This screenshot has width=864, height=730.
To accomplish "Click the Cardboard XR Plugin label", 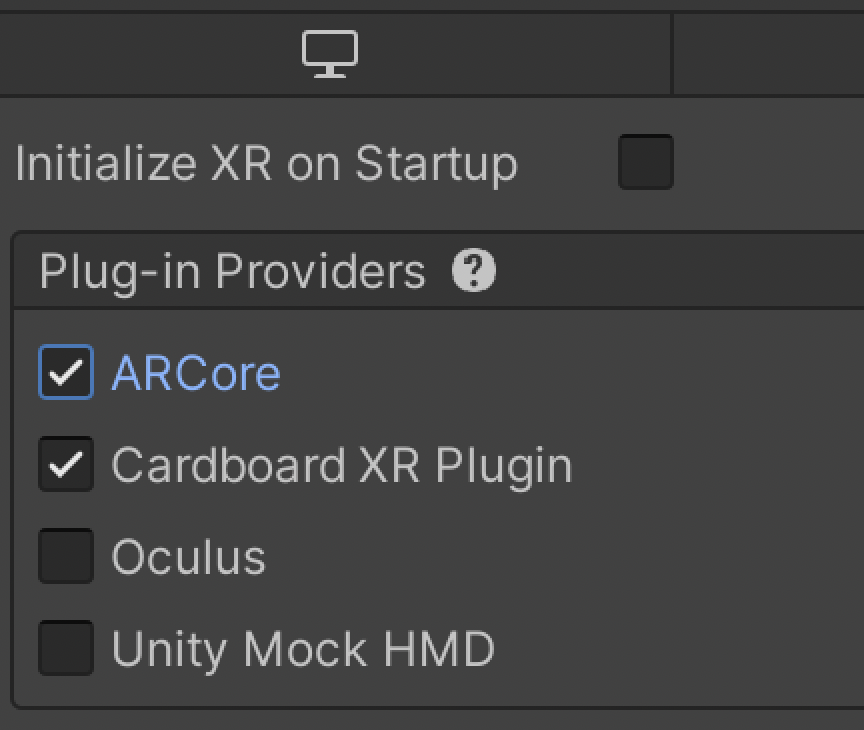I will 341,465.
